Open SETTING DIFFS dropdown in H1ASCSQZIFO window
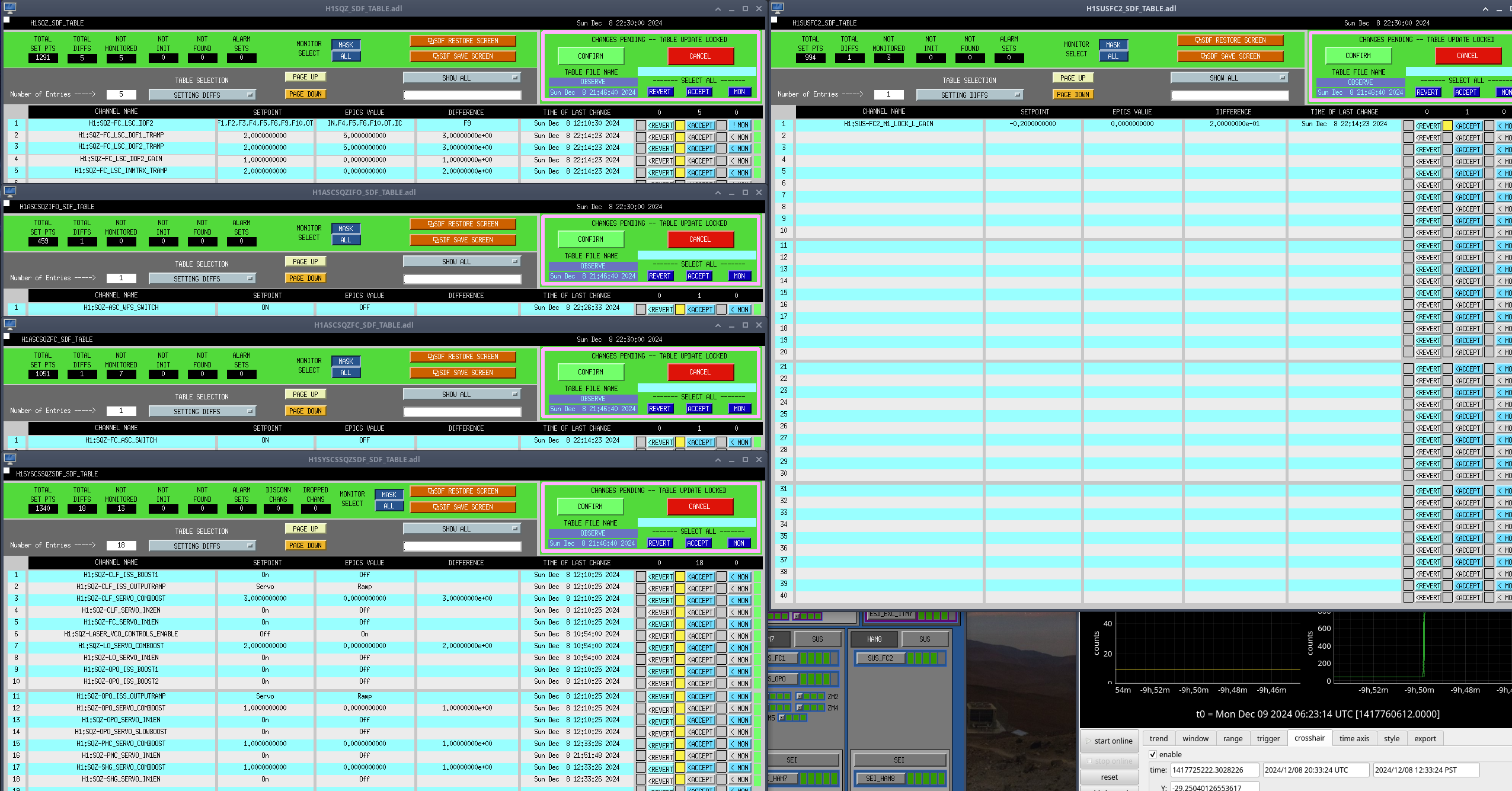Image resolution: width=1512 pixels, height=791 pixels. tap(202, 278)
